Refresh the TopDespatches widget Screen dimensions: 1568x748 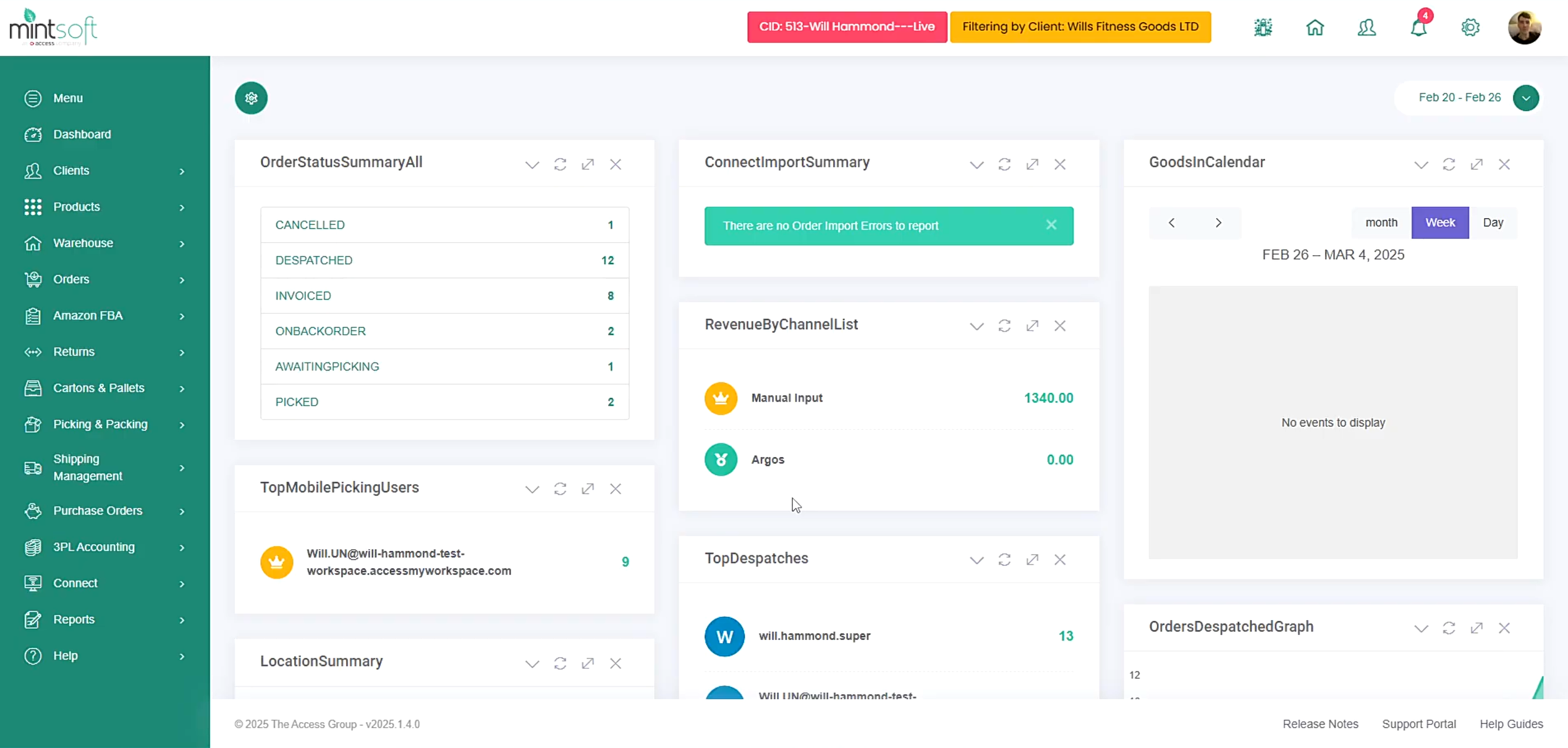(1004, 560)
